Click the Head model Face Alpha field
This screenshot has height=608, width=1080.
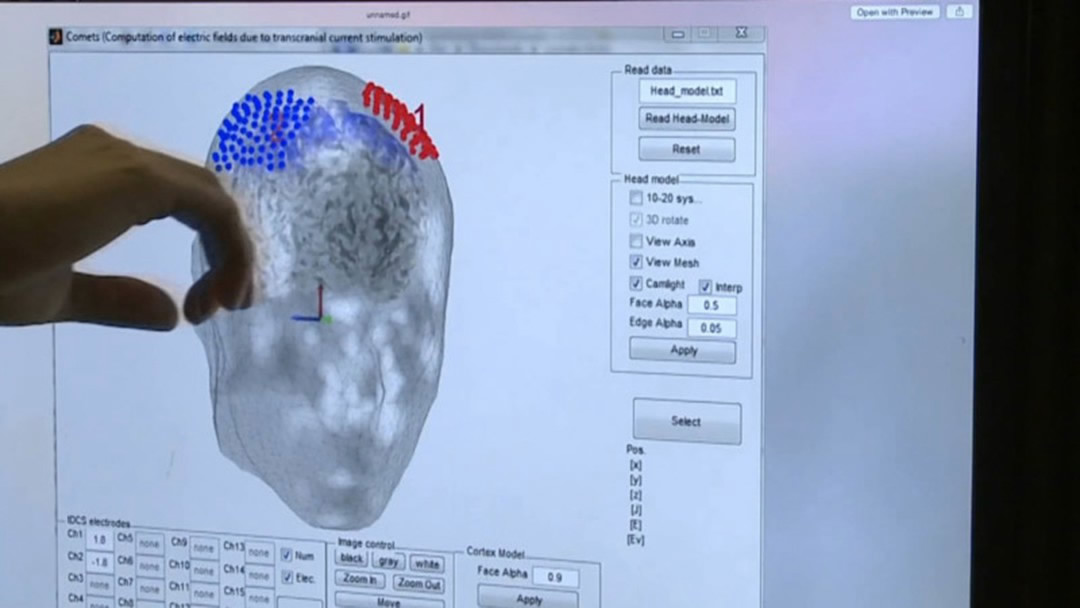[x=712, y=305]
